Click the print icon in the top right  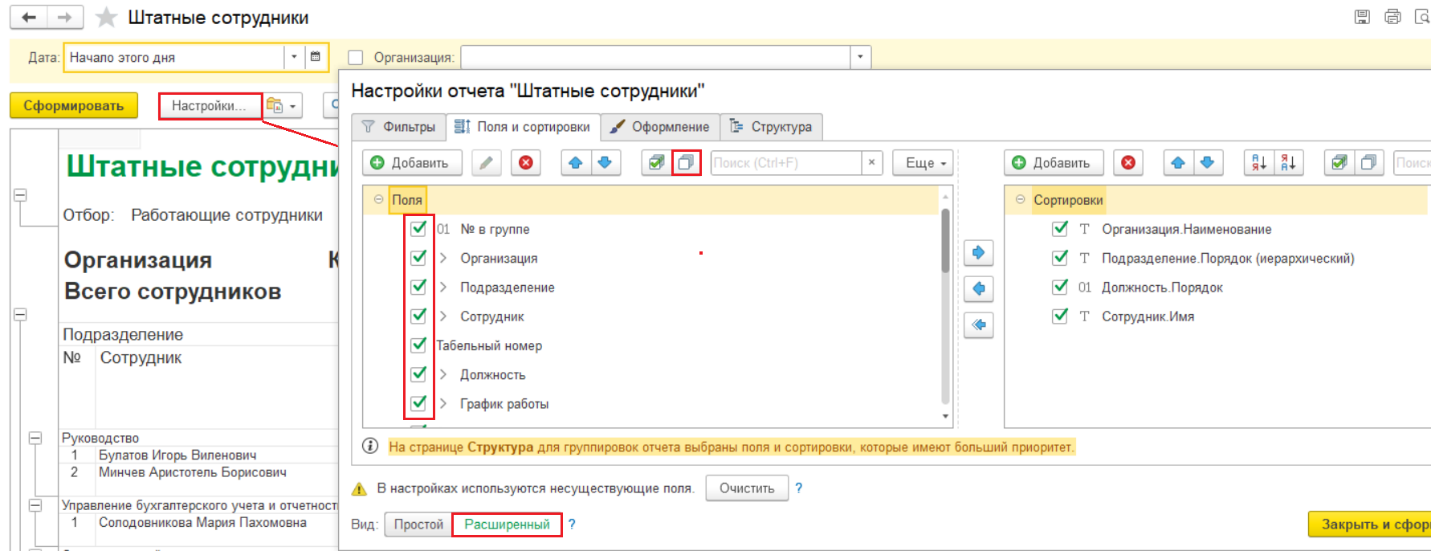pyautogui.click(x=1391, y=17)
